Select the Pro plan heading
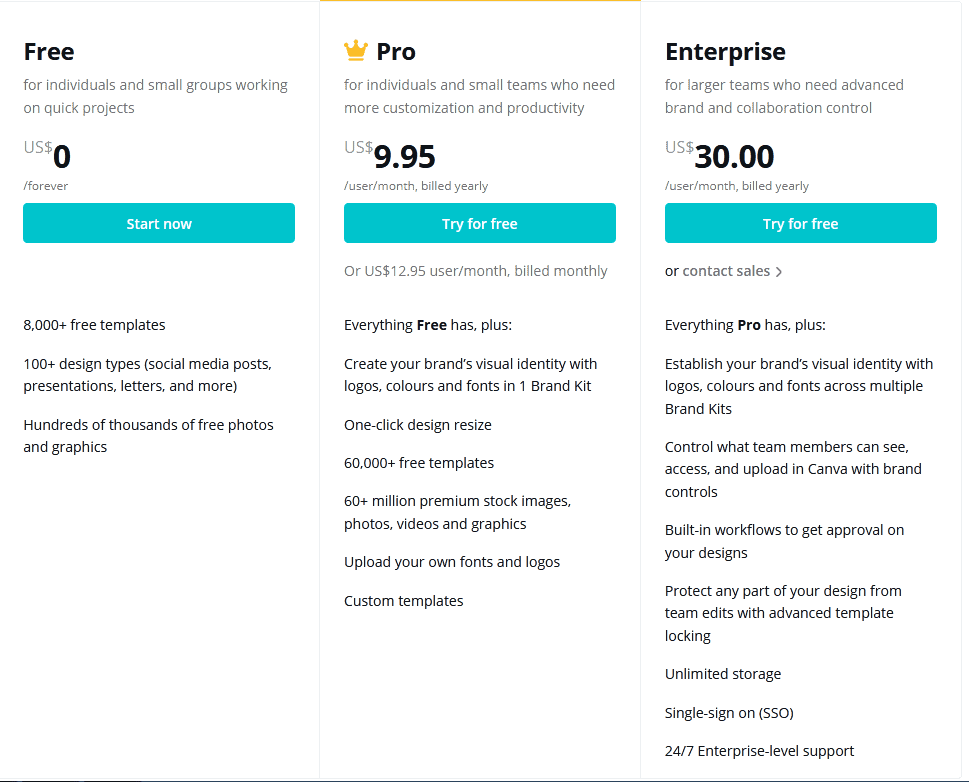Image resolution: width=969 pixels, height=782 pixels. pyautogui.click(x=396, y=51)
